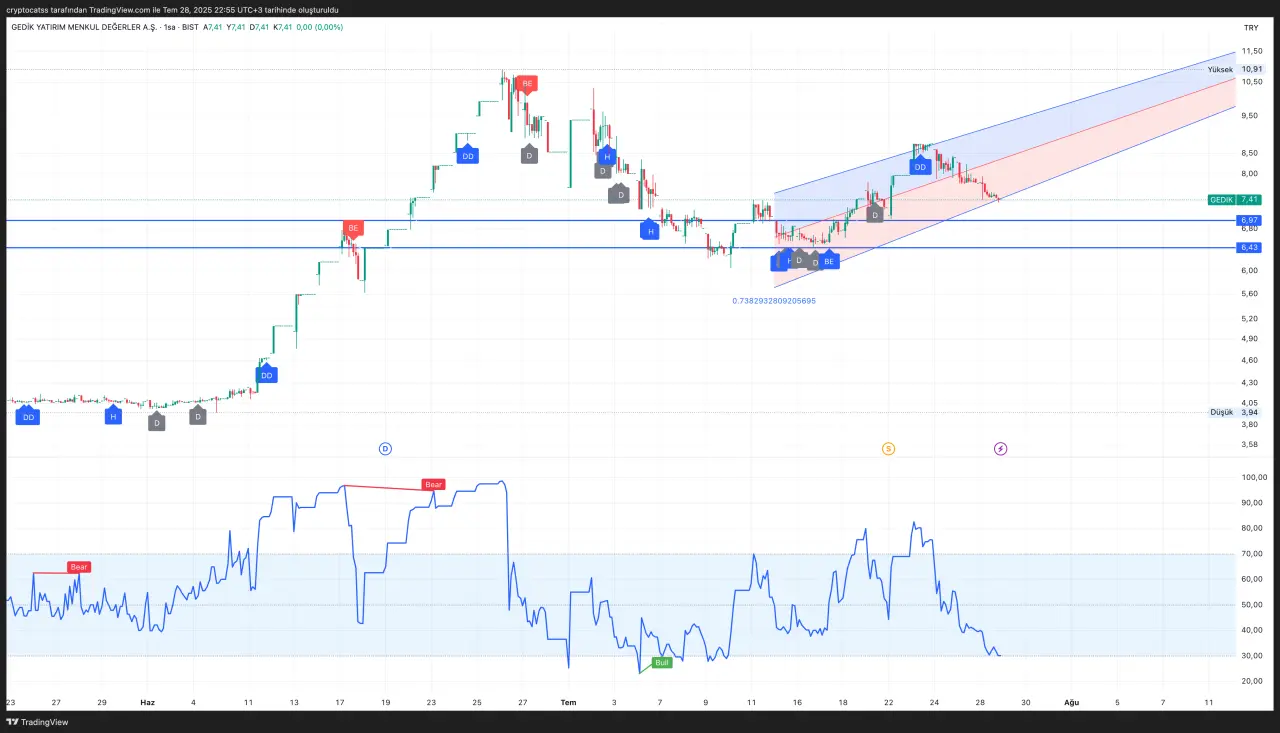
Task: Select the 6,97 horizontal line price label
Action: pos(1248,220)
